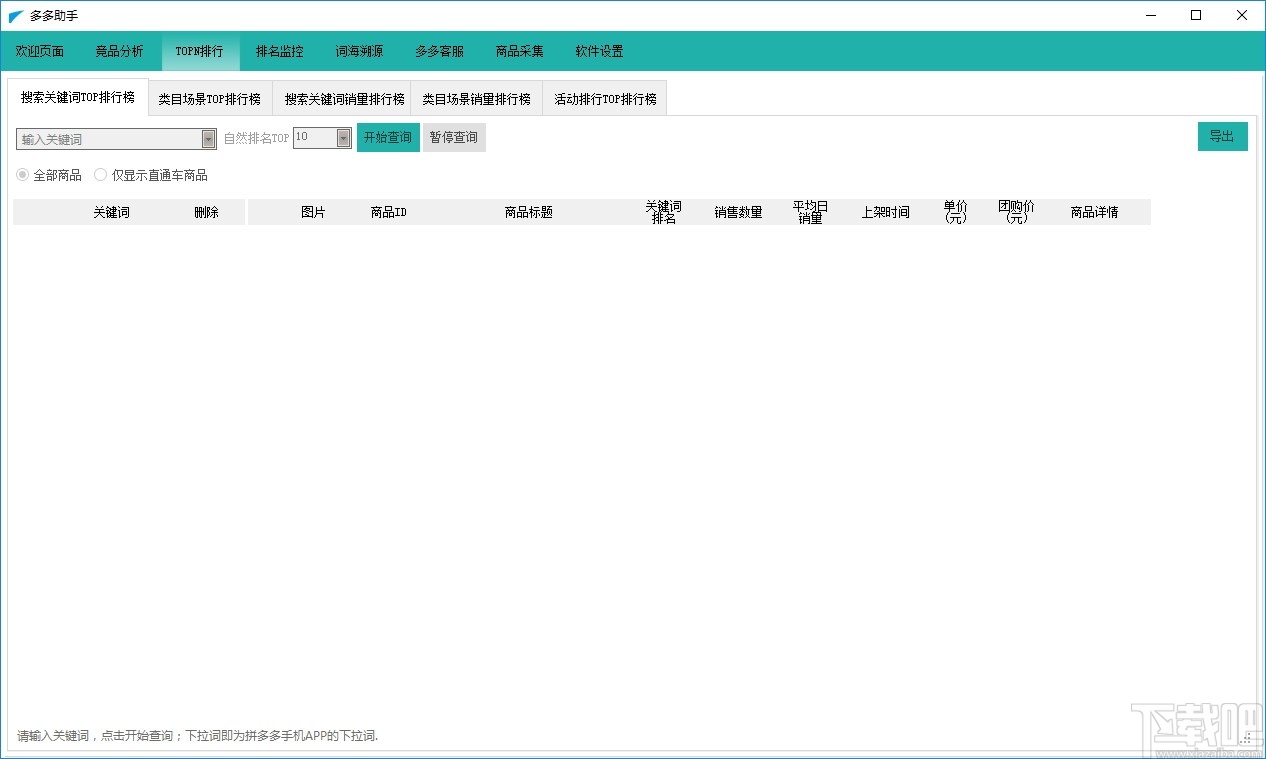Click the 销售数量 column header
Viewport: 1266px width, 759px height.
[x=739, y=212]
